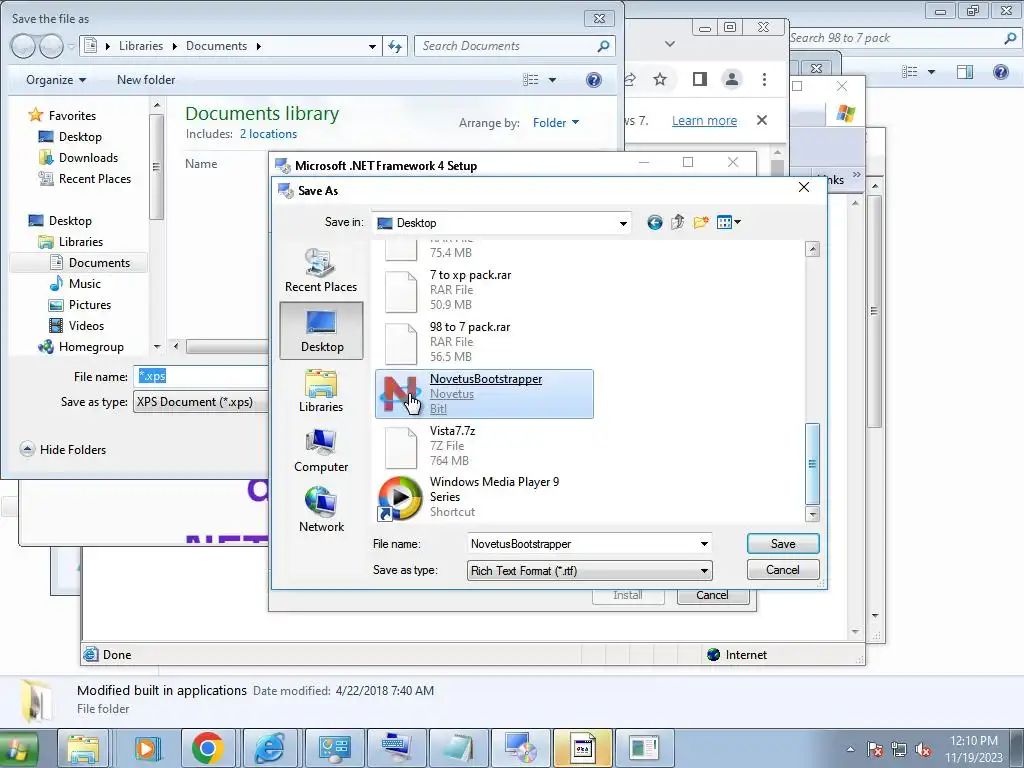Open address bar history dropdown
Viewport: 1024px width, 768px height.
point(372,46)
